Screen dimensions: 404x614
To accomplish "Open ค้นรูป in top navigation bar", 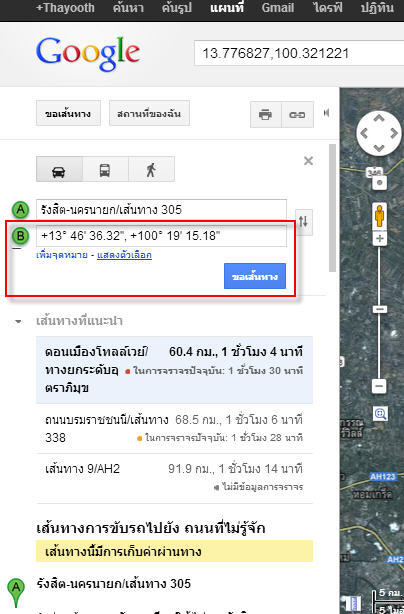I will (x=177, y=8).
